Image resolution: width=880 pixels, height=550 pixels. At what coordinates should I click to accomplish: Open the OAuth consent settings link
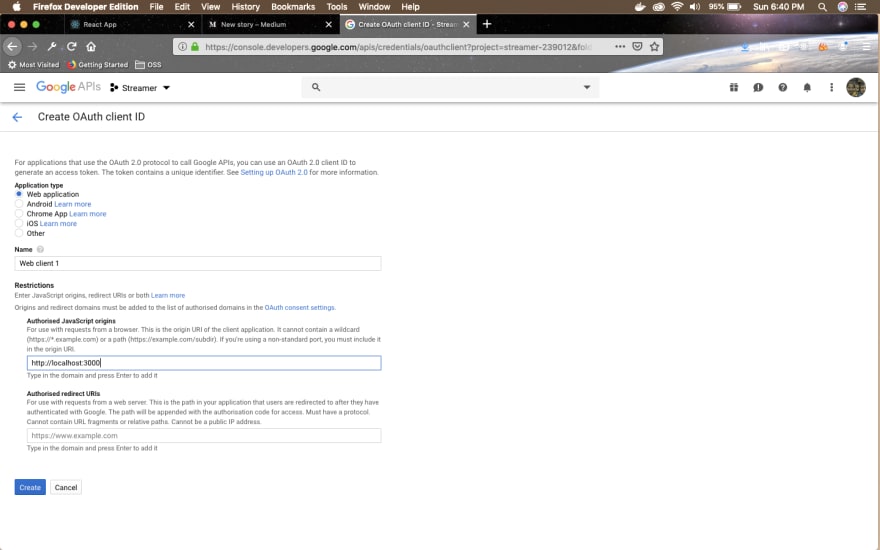click(x=299, y=308)
